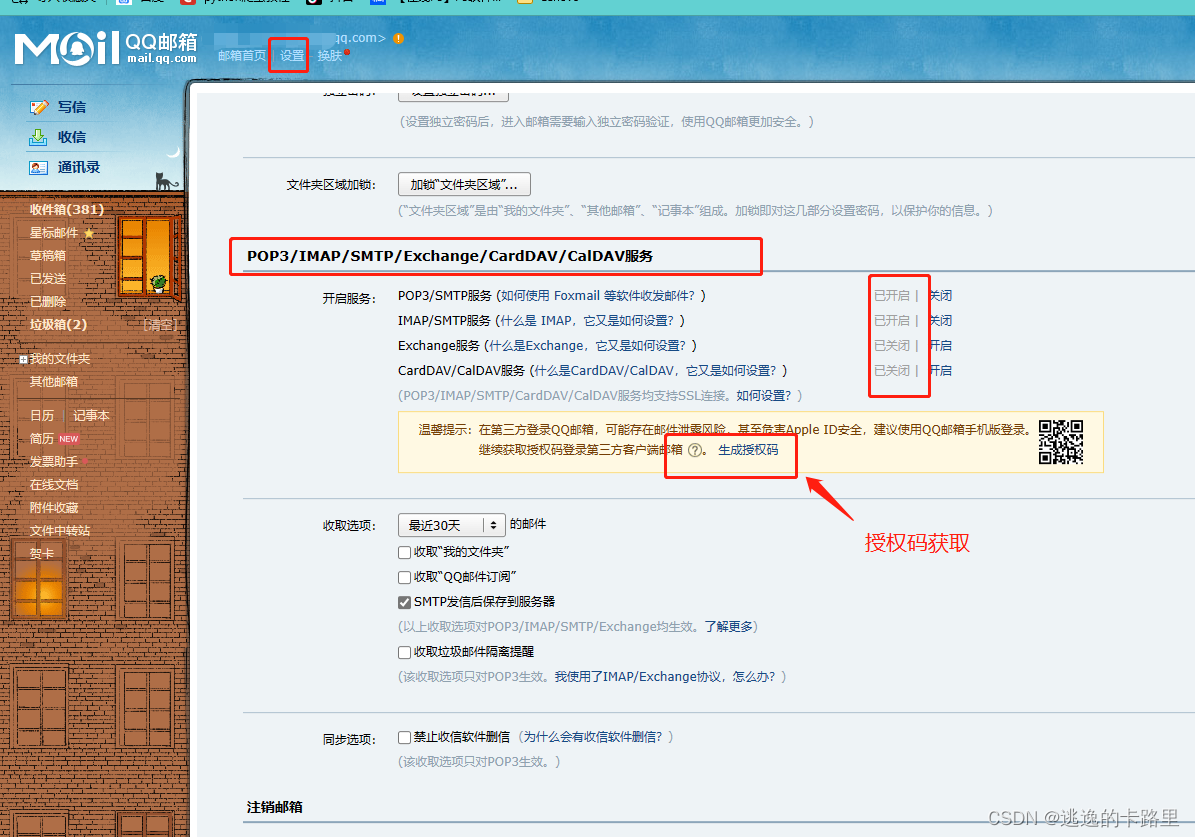The width and height of the screenshot is (1195, 837).
Task: Open 收件箱(381) folder
Action: click(x=66, y=210)
